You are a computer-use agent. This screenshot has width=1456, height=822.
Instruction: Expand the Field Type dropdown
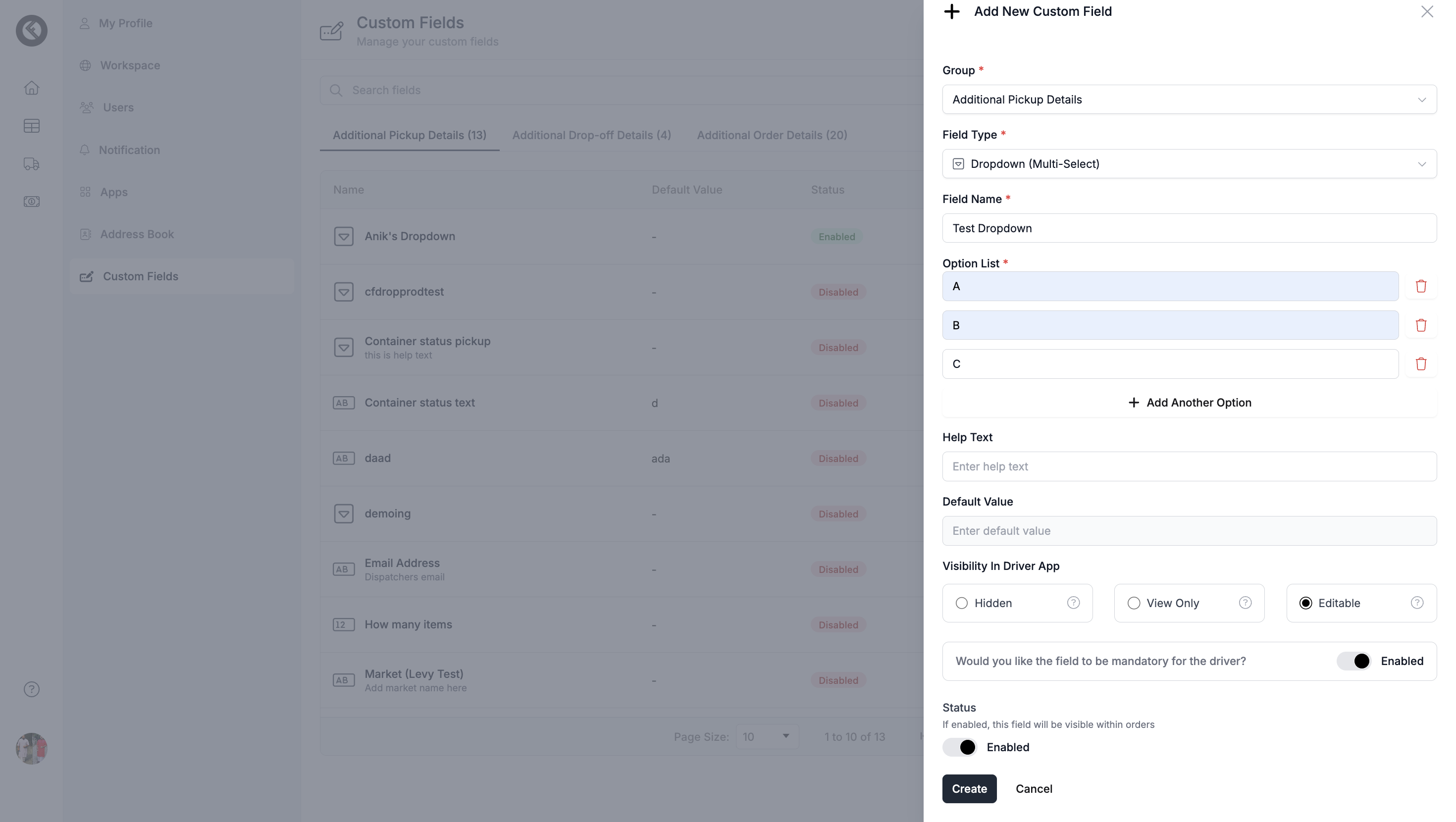tap(1189, 164)
